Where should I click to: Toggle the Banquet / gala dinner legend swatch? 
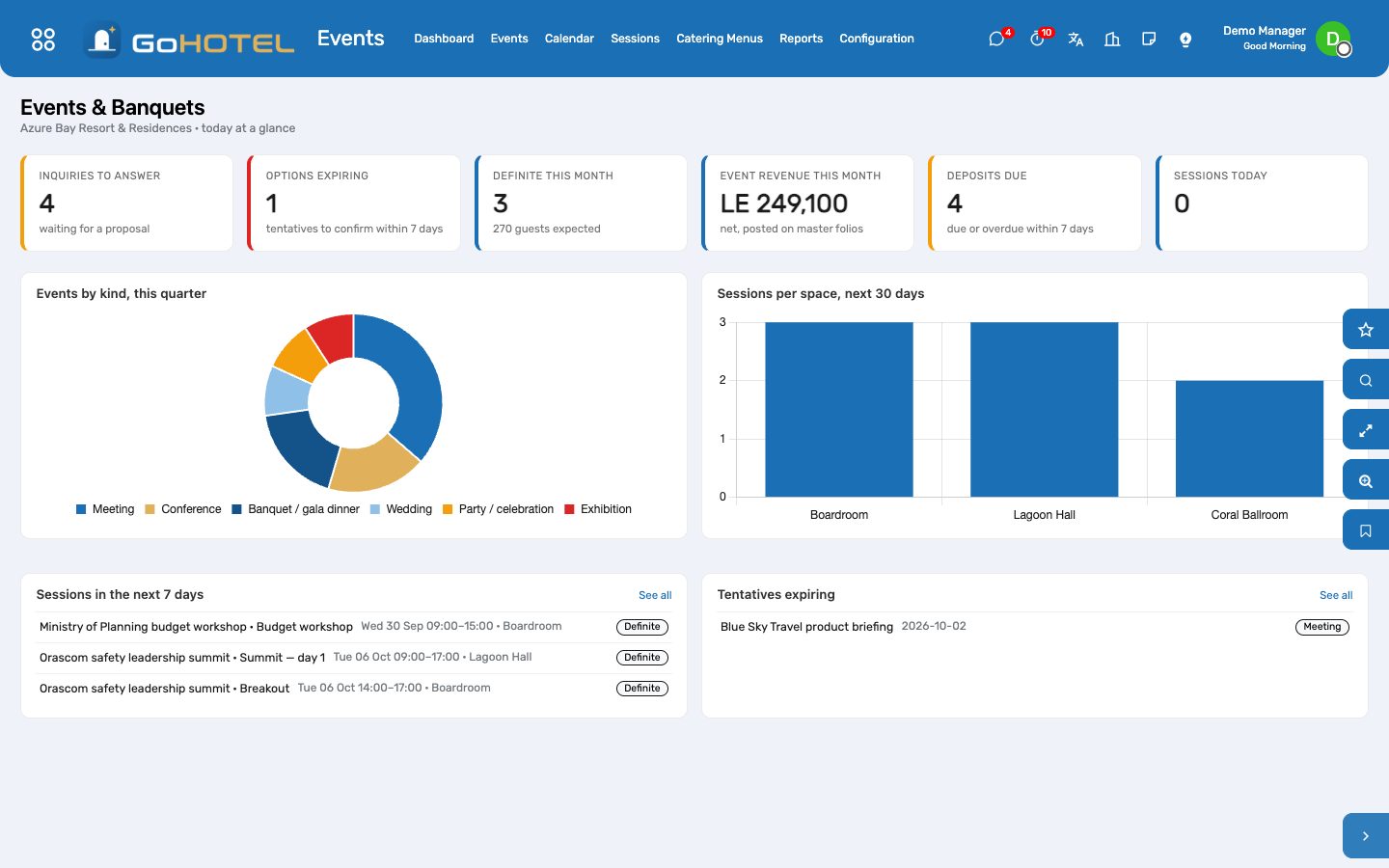click(x=236, y=509)
